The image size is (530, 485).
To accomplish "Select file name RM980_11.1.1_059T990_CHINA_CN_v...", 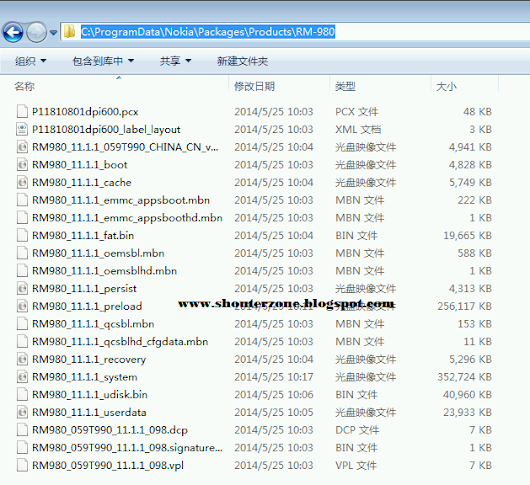I will (125, 147).
